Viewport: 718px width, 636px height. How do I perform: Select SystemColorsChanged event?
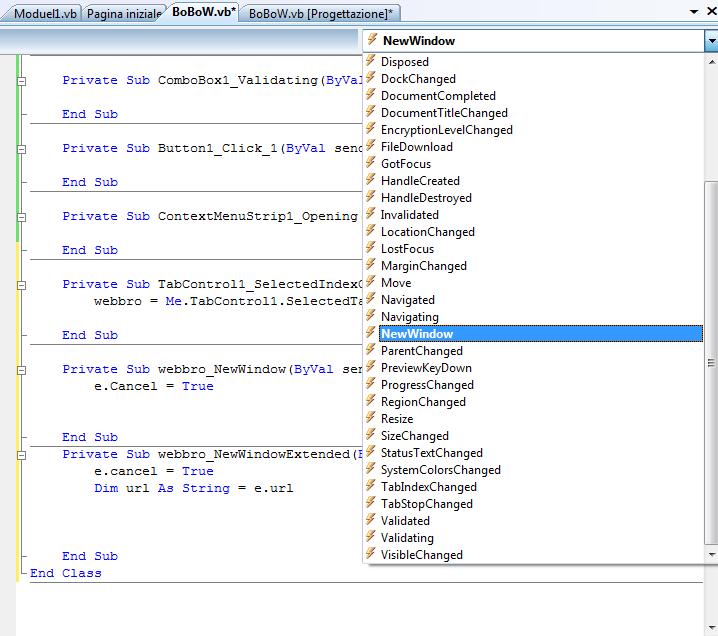coord(441,470)
